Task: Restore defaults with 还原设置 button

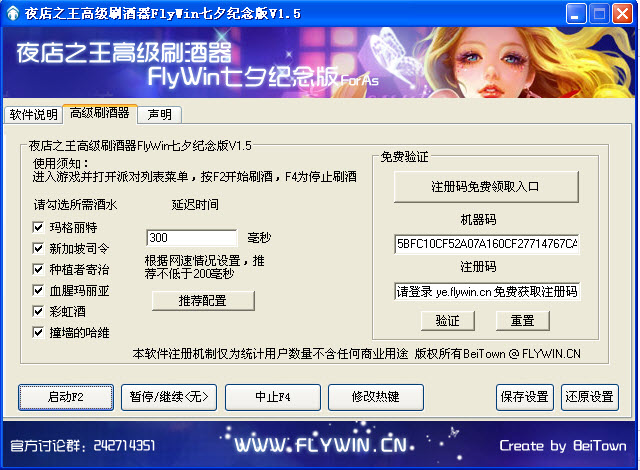Action: tap(590, 397)
